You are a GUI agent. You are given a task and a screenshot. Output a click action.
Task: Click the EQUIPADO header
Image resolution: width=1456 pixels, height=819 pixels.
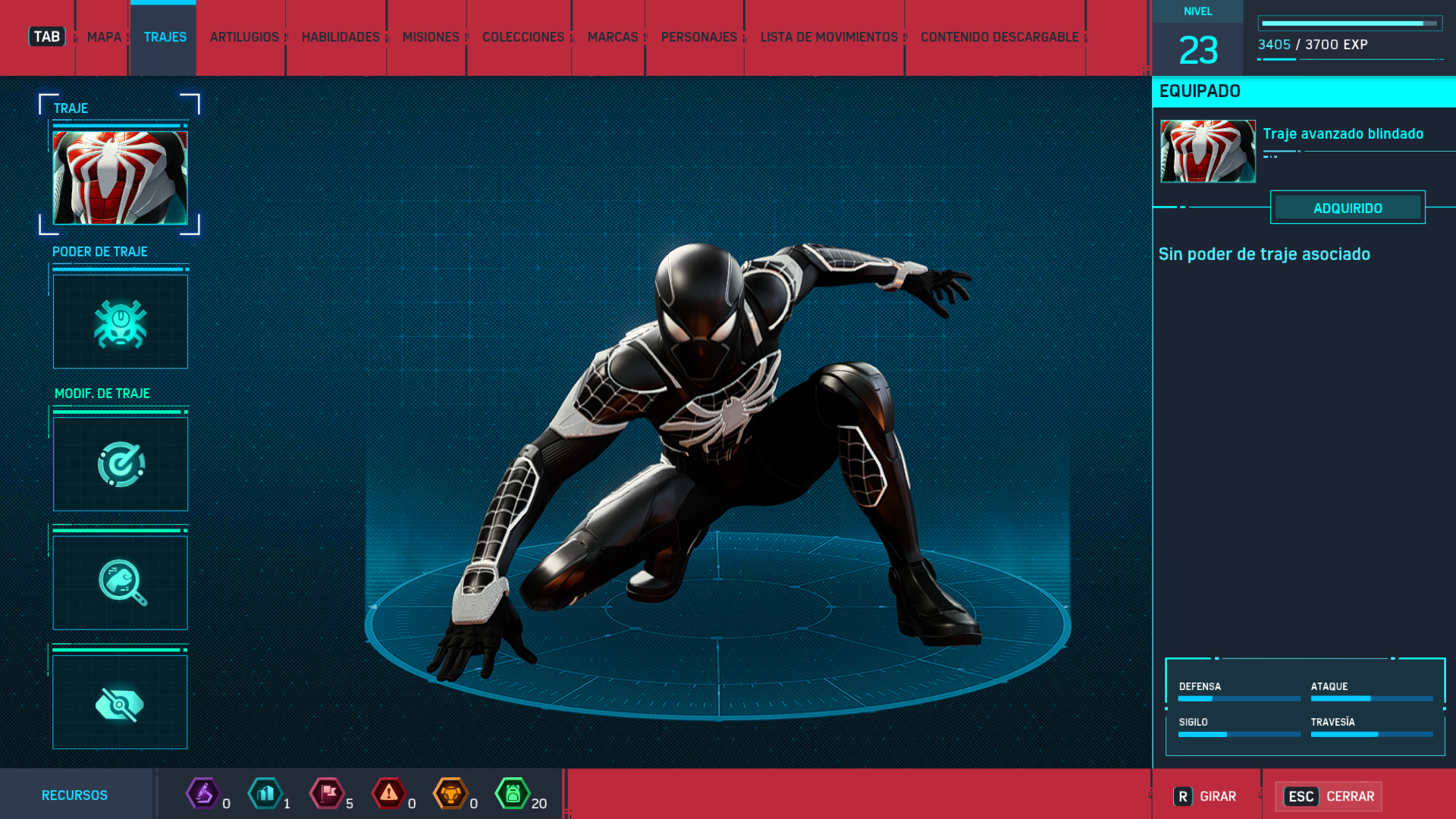pyautogui.click(x=1200, y=91)
